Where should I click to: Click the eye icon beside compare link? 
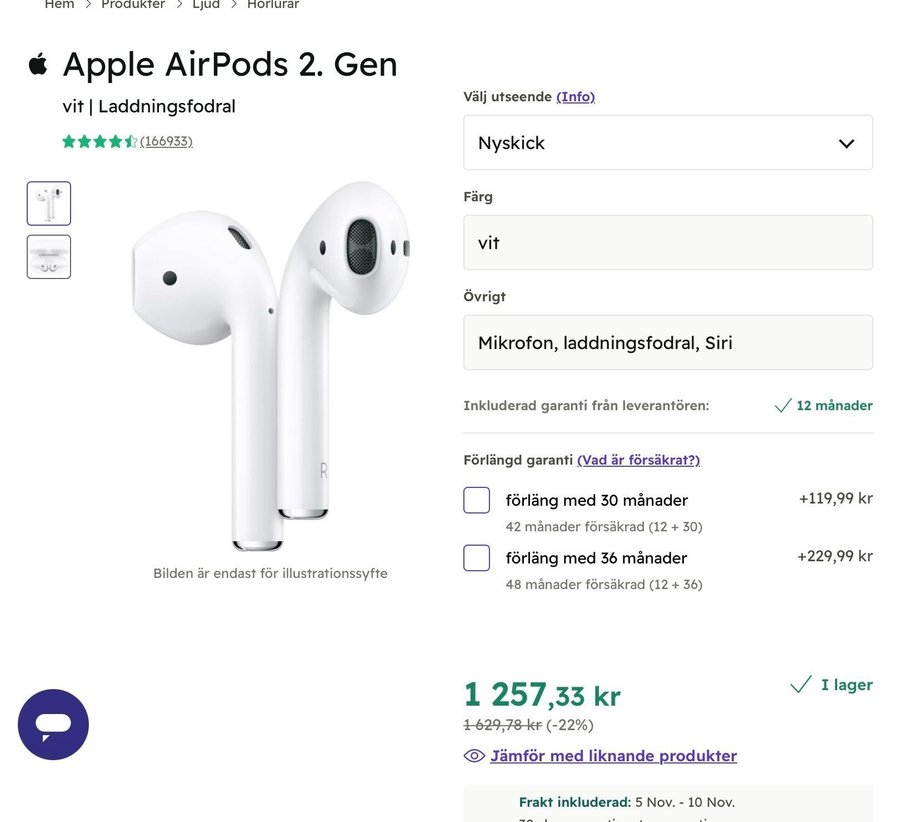pos(474,756)
